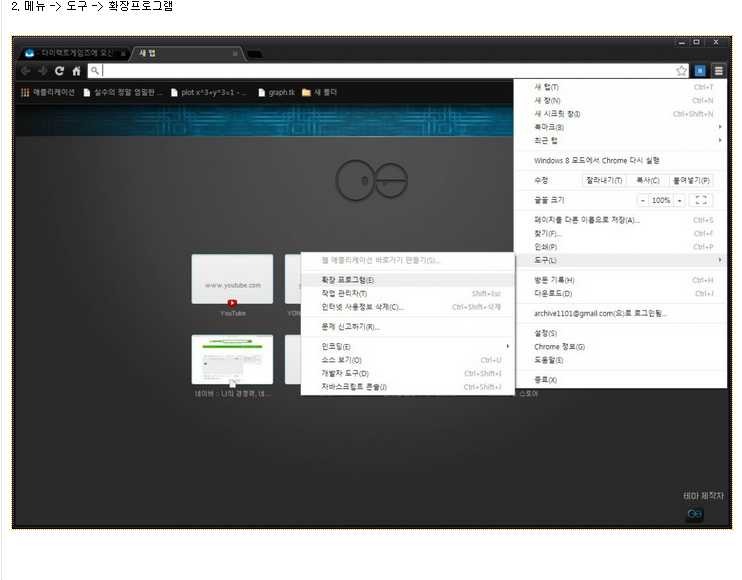Click the address bar input field

(388, 71)
